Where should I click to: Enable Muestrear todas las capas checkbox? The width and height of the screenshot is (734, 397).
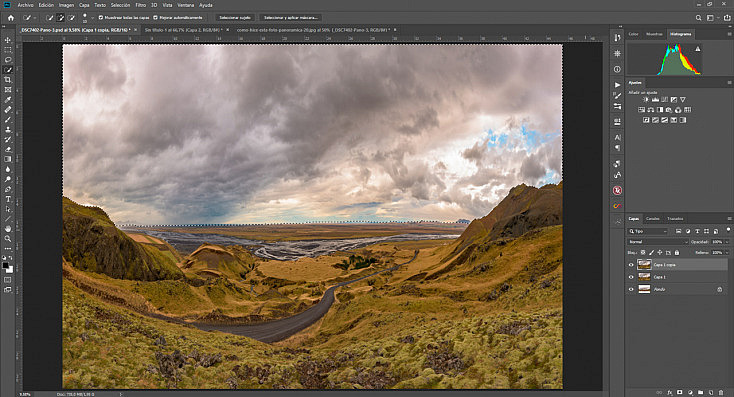tap(101, 18)
